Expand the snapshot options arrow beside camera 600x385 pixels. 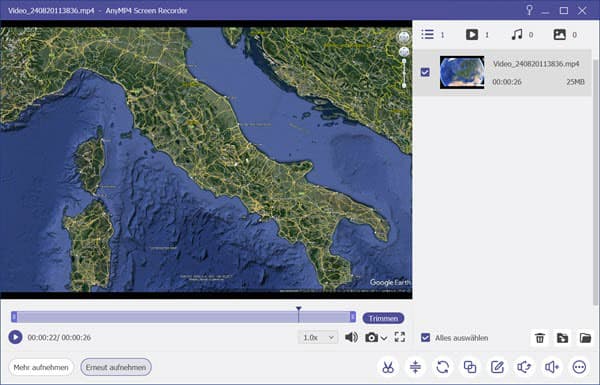pos(384,338)
